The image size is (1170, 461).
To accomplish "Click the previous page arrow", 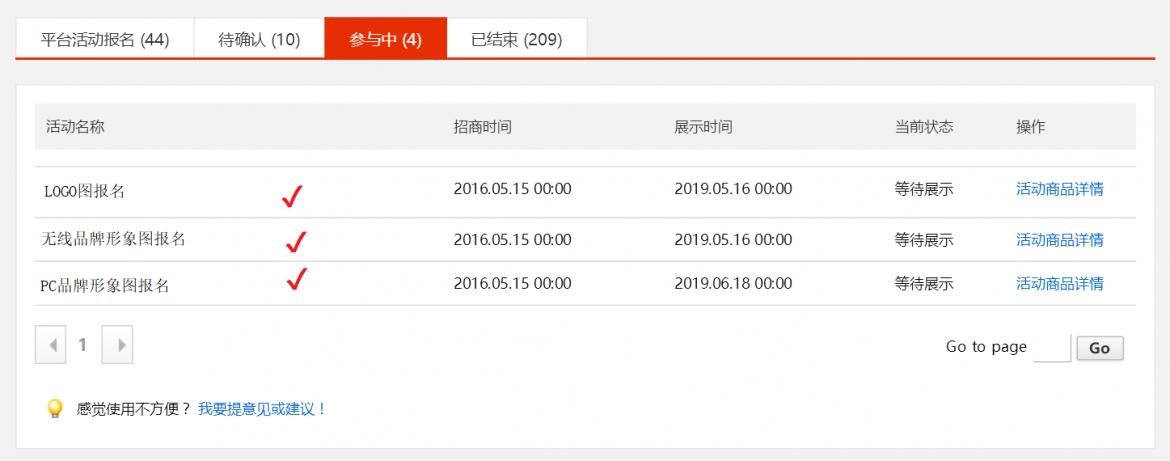I will pyautogui.click(x=51, y=345).
